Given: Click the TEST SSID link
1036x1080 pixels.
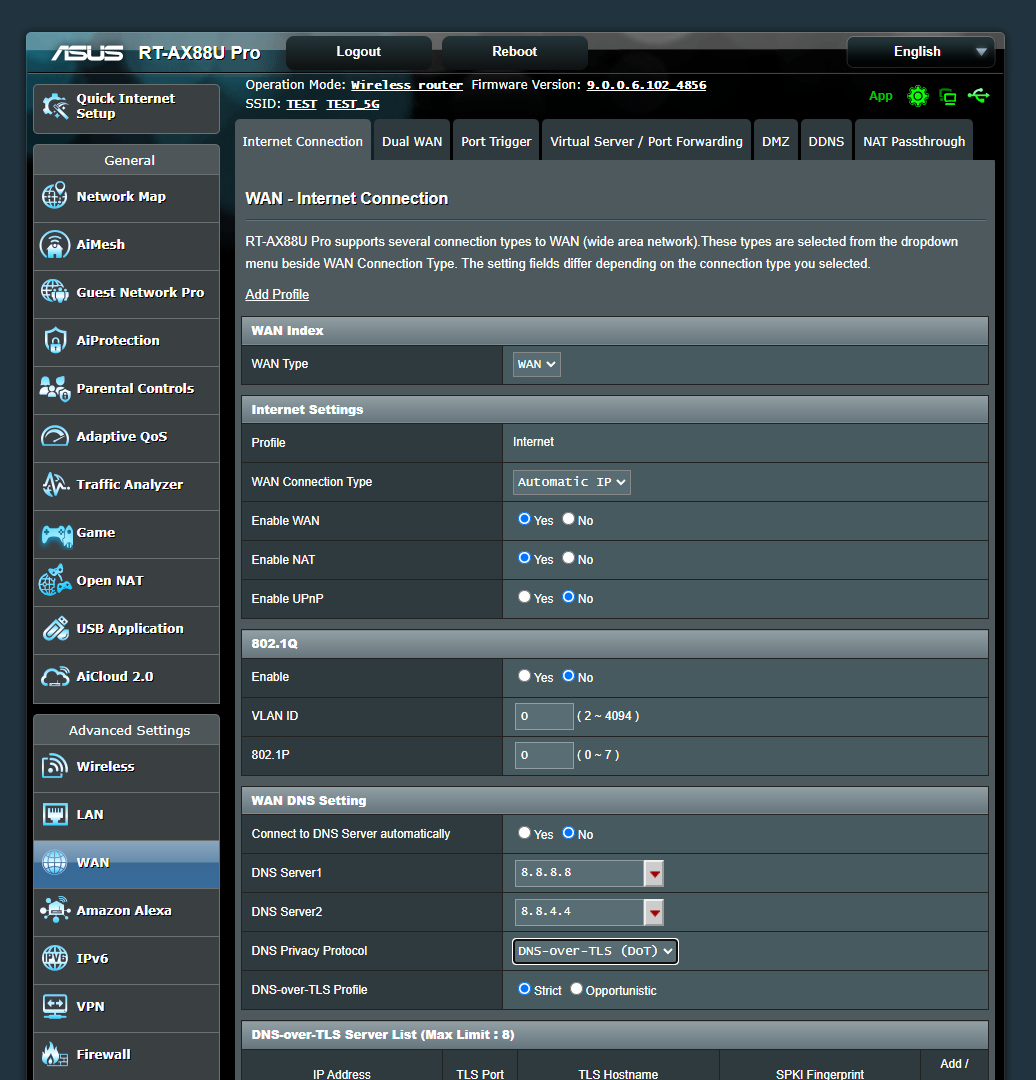Looking at the screenshot, I should (x=301, y=104).
